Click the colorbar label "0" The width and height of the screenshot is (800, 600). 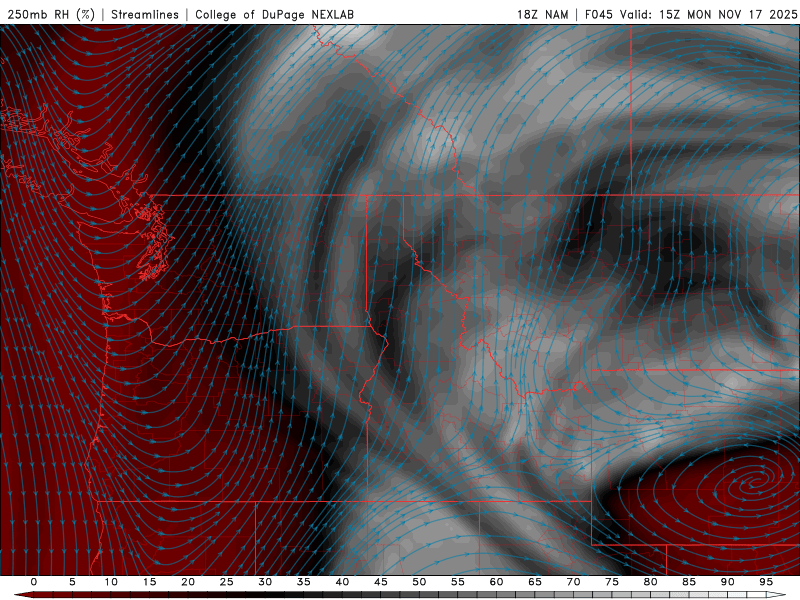click(34, 582)
